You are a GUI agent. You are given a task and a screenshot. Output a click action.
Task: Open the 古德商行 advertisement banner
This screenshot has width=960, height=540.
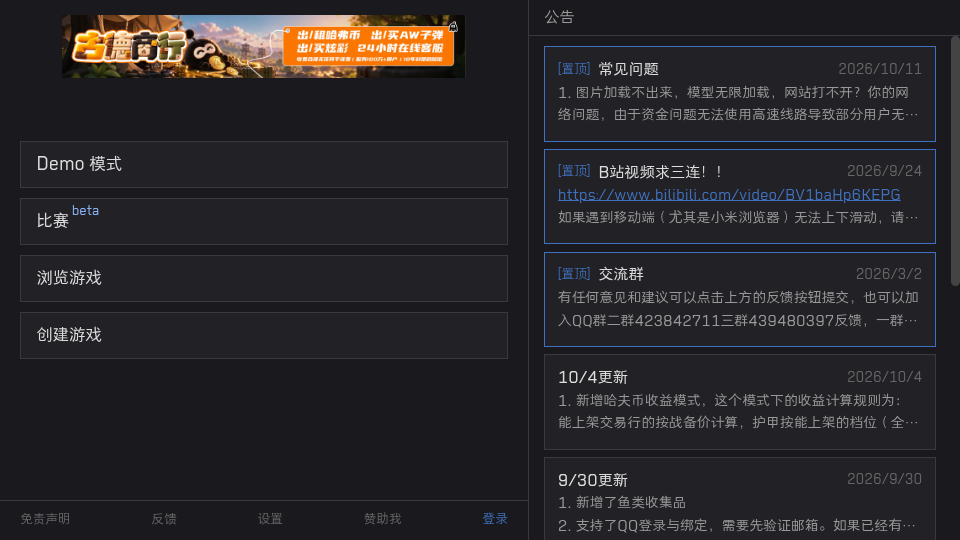click(263, 47)
